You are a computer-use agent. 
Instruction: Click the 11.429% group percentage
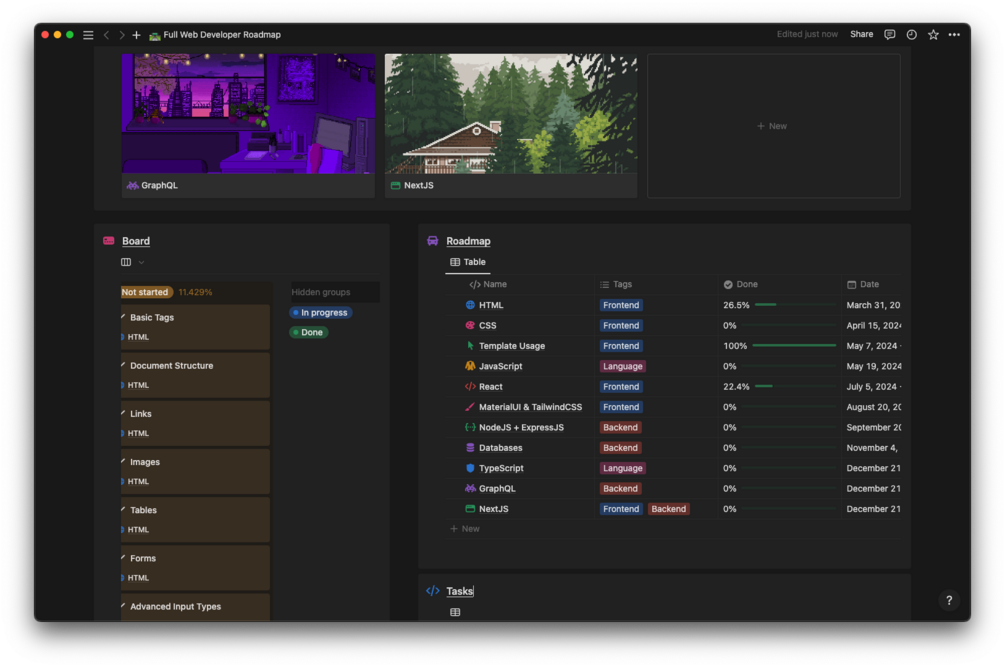tap(195, 292)
